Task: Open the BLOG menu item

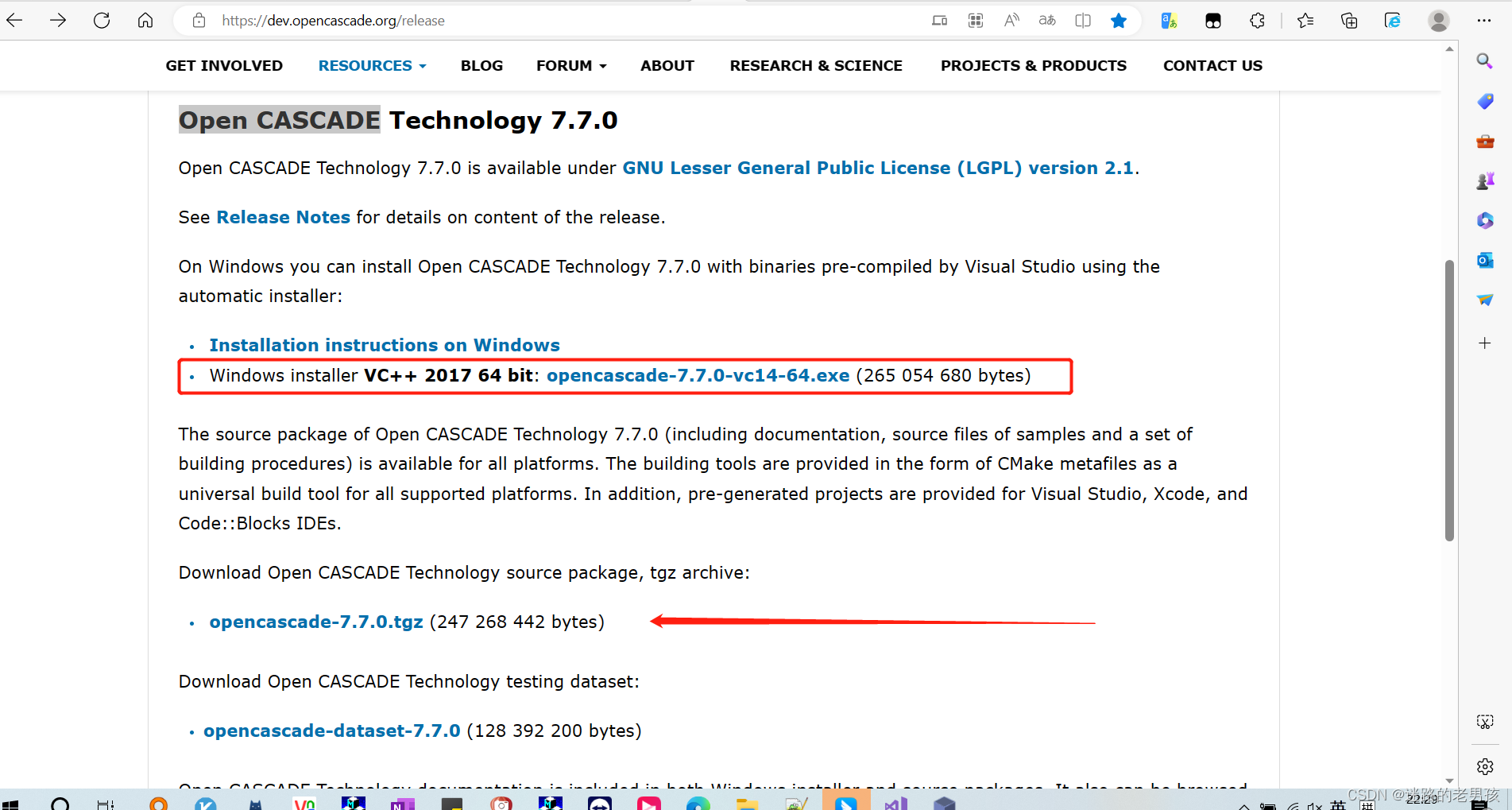Action: [x=481, y=66]
